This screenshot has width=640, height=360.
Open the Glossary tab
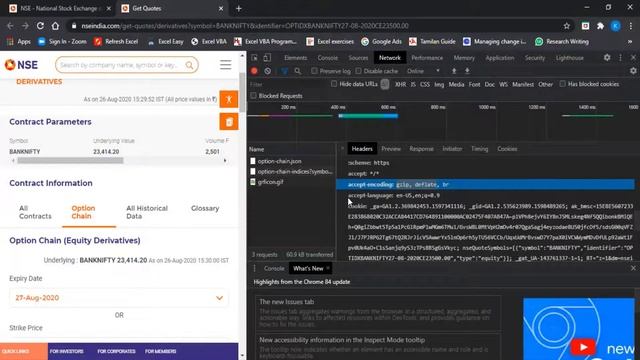click(x=205, y=209)
